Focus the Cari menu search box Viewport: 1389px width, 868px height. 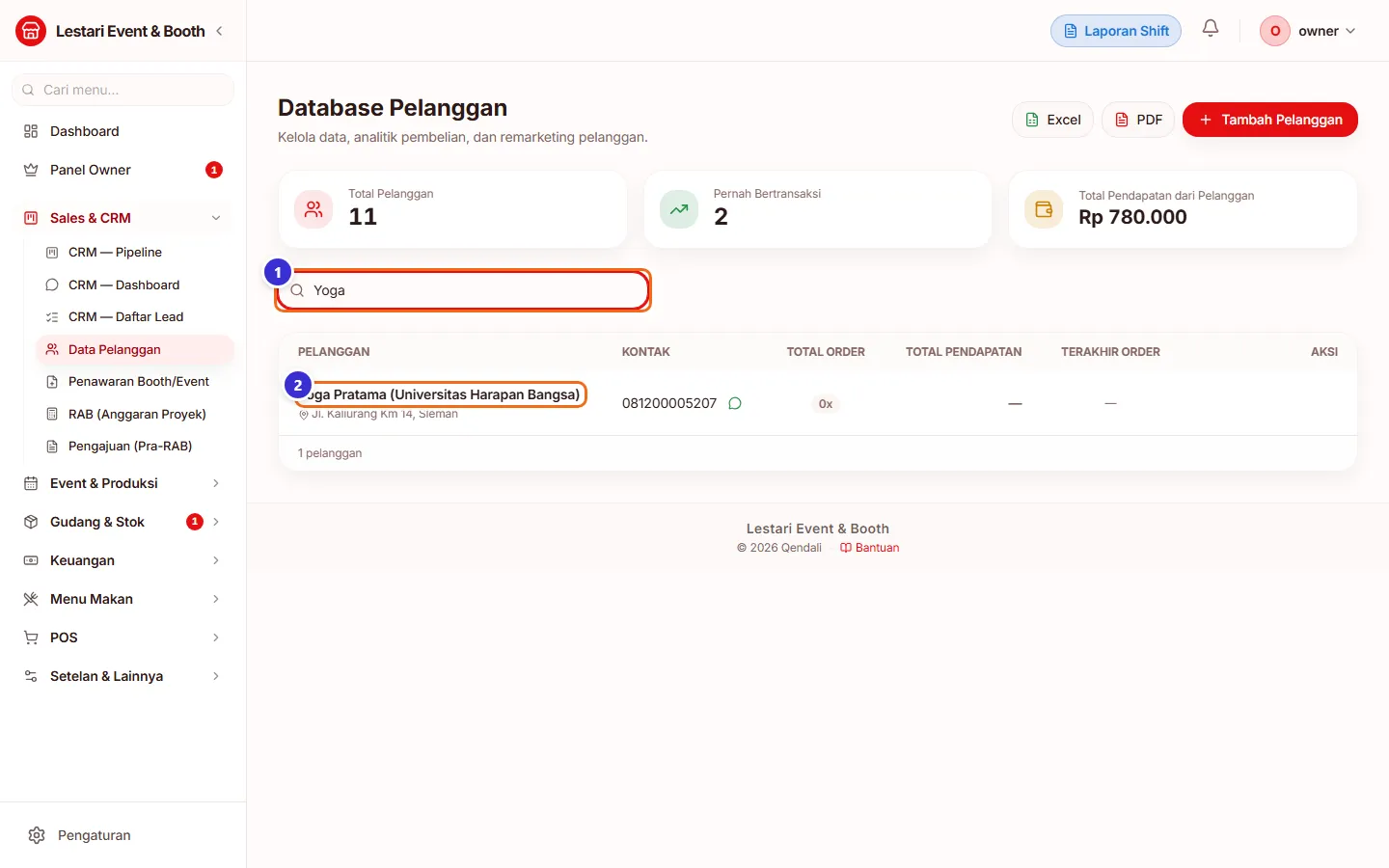point(123,90)
